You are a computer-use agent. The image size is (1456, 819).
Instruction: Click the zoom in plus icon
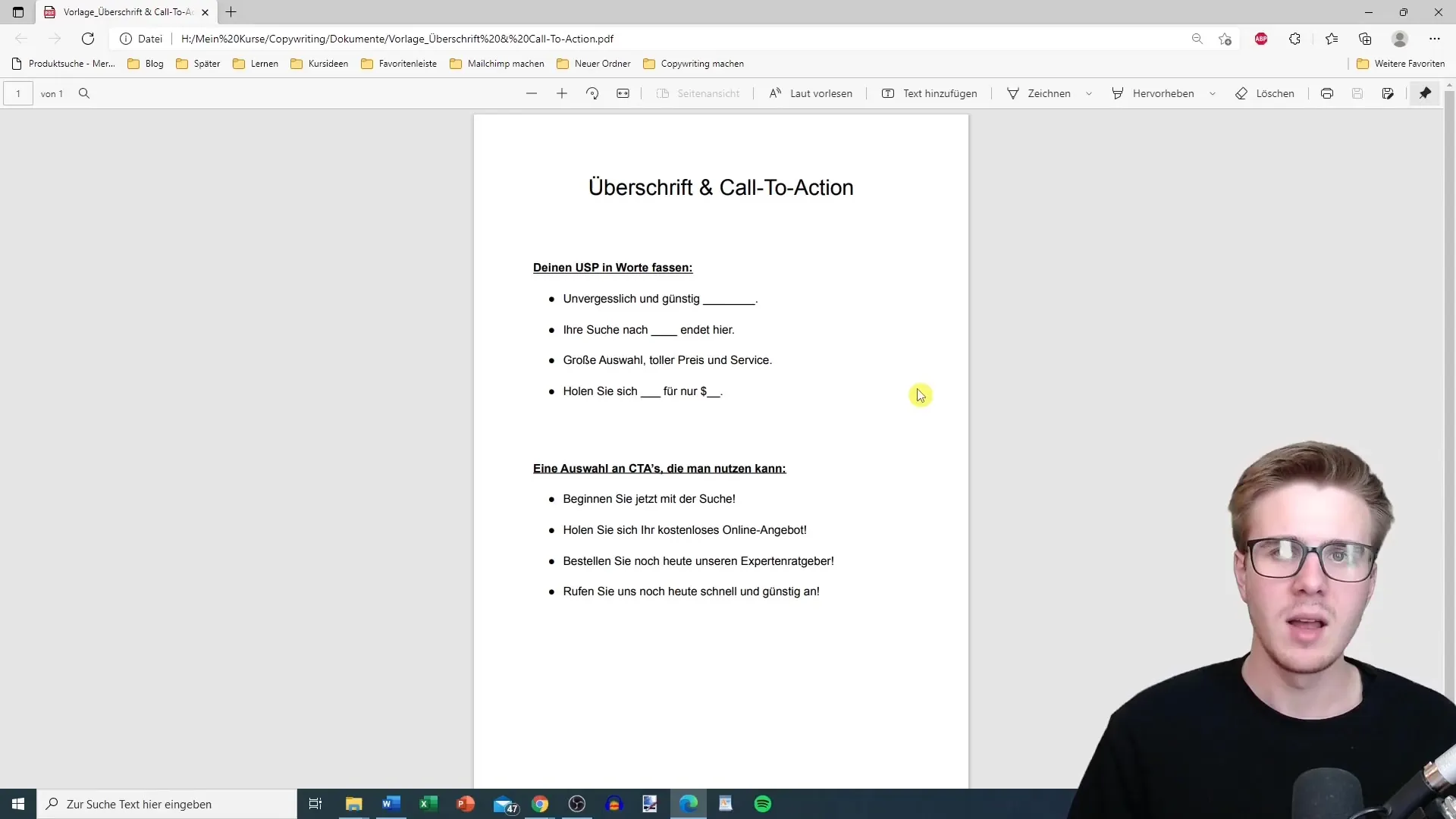[x=562, y=93]
